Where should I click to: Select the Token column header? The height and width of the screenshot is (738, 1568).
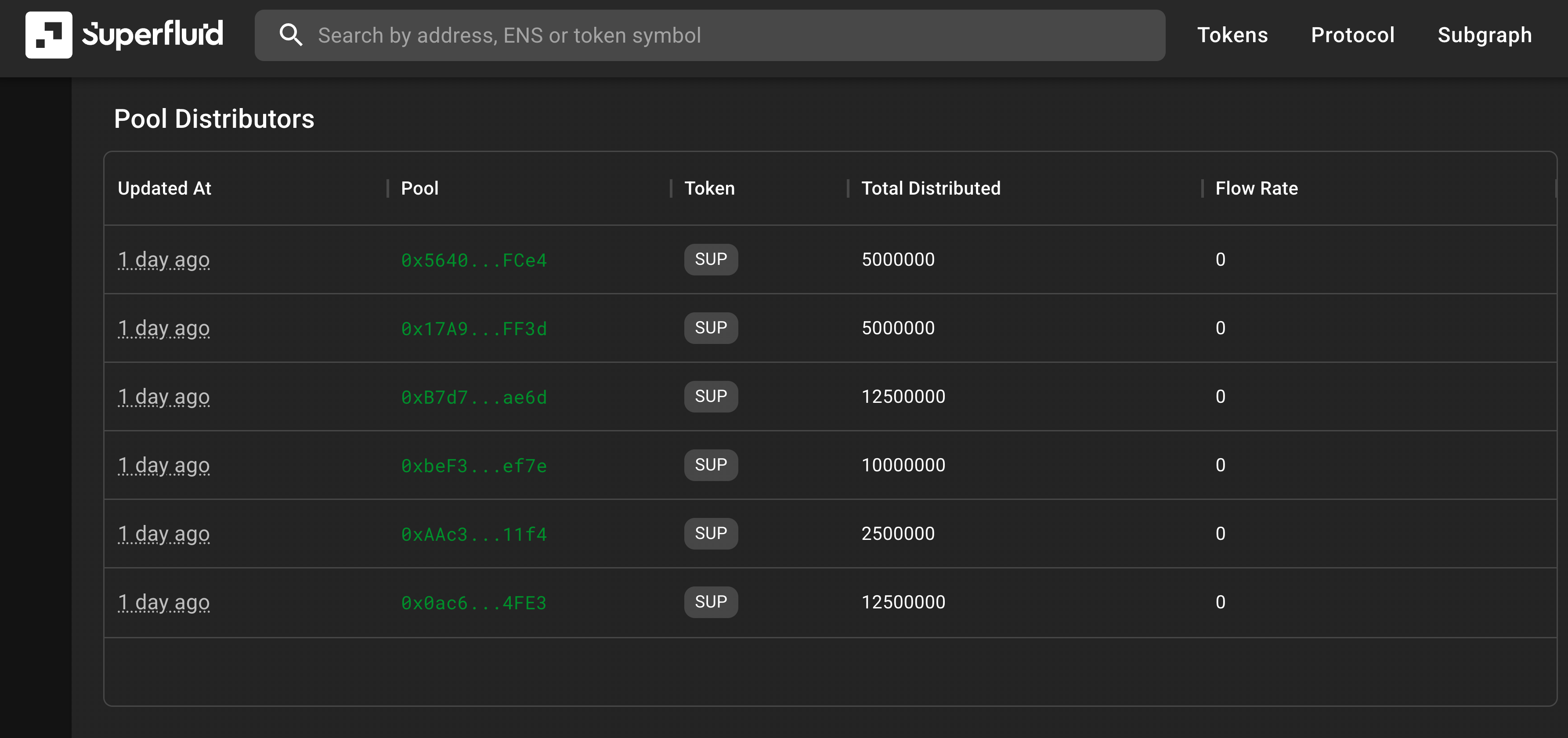pyautogui.click(x=709, y=188)
